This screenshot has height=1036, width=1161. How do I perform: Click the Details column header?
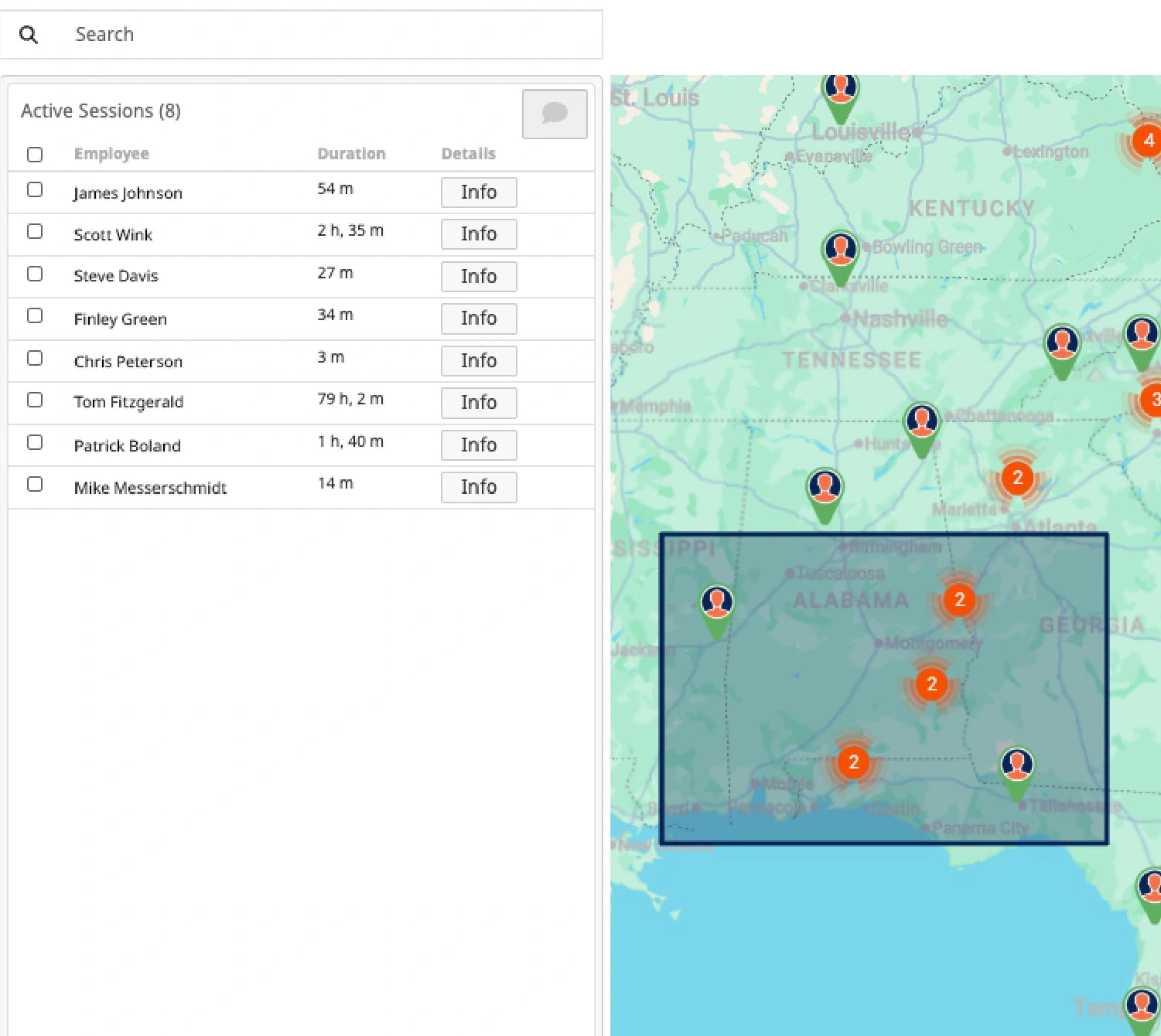468,154
